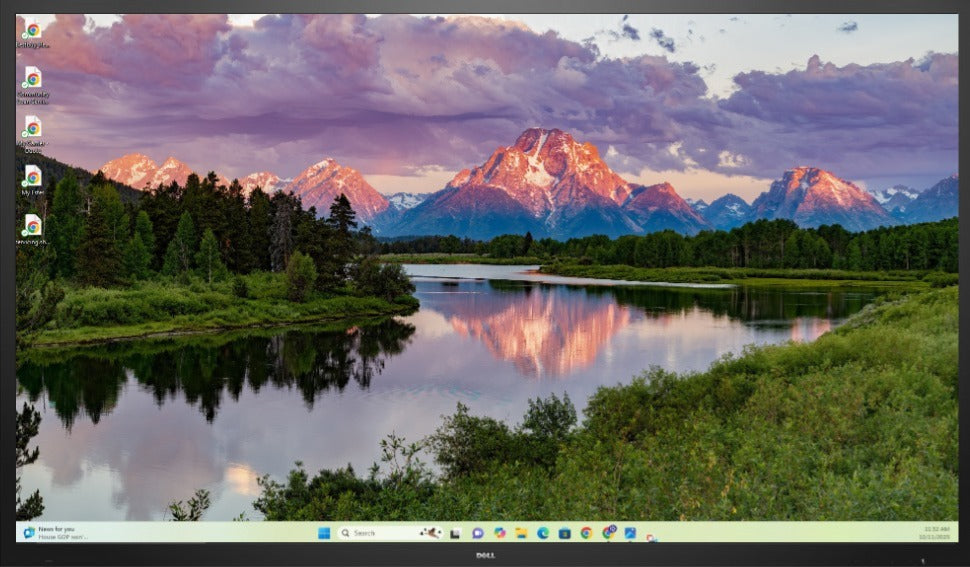The width and height of the screenshot is (970, 567).
Task: Click the small icon right of Photos
Action: 650,537
